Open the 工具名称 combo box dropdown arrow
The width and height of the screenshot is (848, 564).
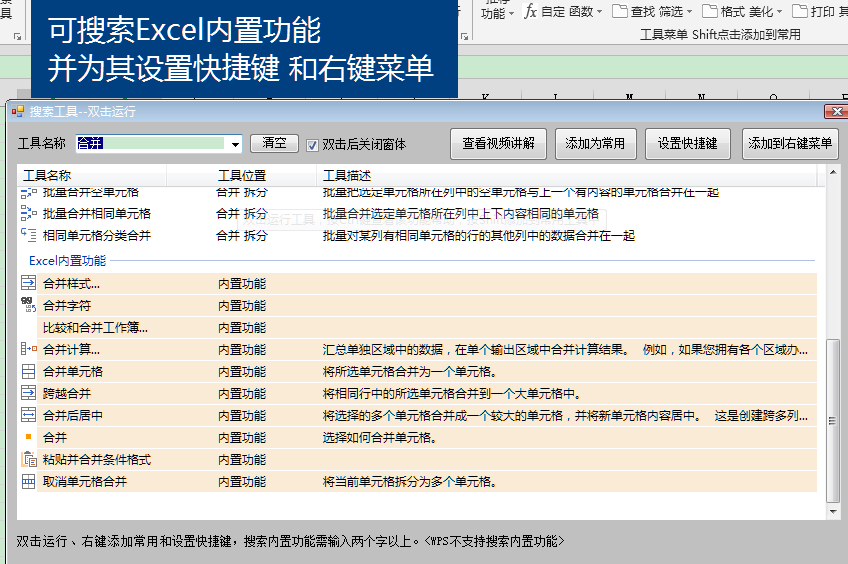tap(235, 144)
